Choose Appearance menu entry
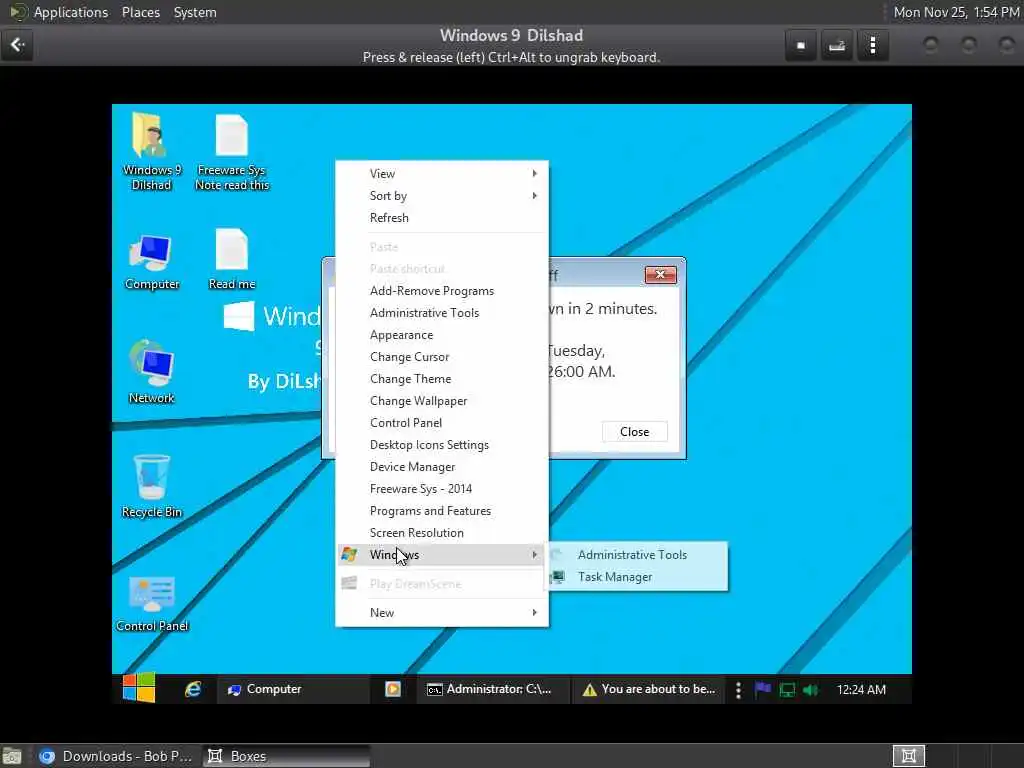1024x768 pixels. pos(442,335)
